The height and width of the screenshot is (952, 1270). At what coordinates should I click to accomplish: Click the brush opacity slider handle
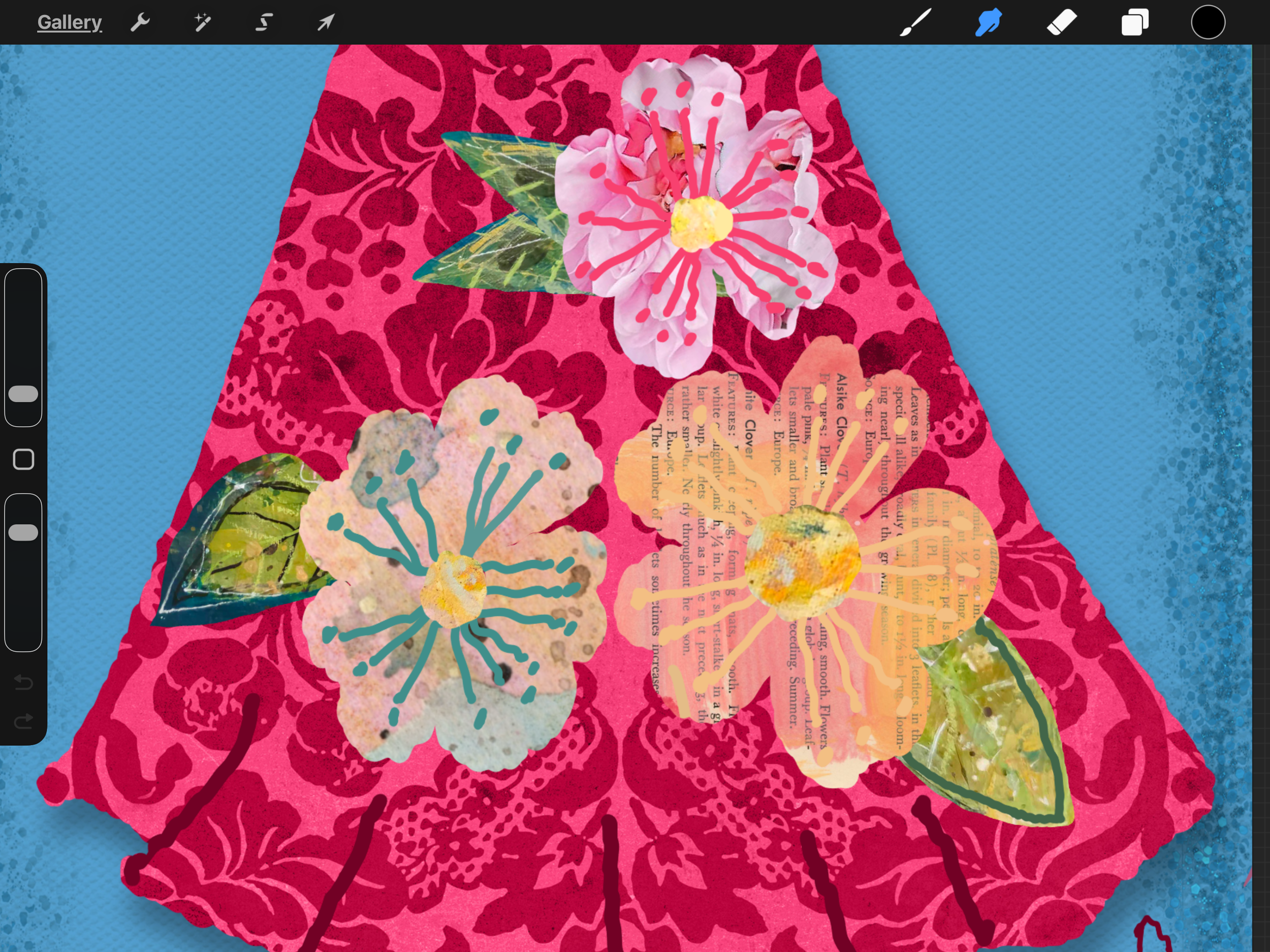click(23, 532)
